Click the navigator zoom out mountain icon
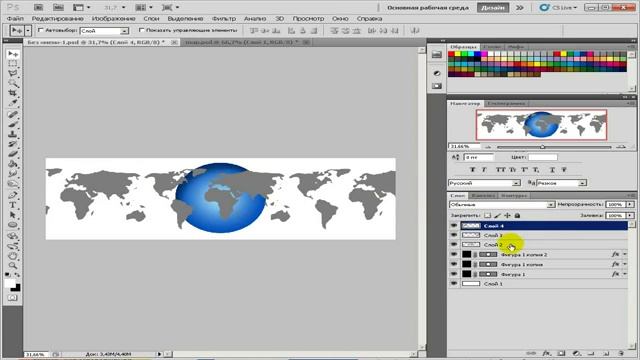Screen dimensions: 640x360 tap(488, 147)
